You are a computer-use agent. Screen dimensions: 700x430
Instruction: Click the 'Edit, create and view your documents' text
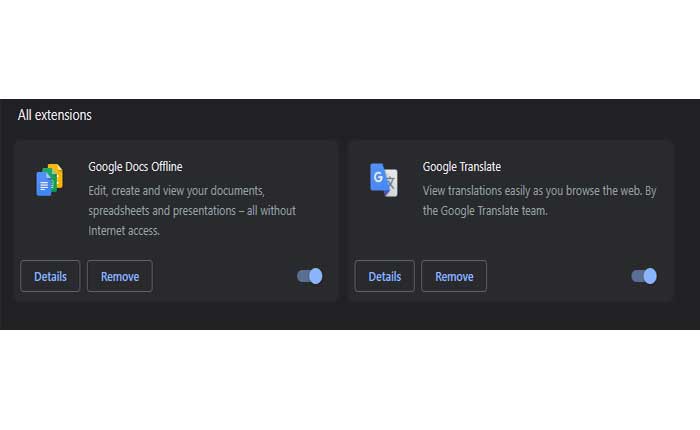[176, 191]
